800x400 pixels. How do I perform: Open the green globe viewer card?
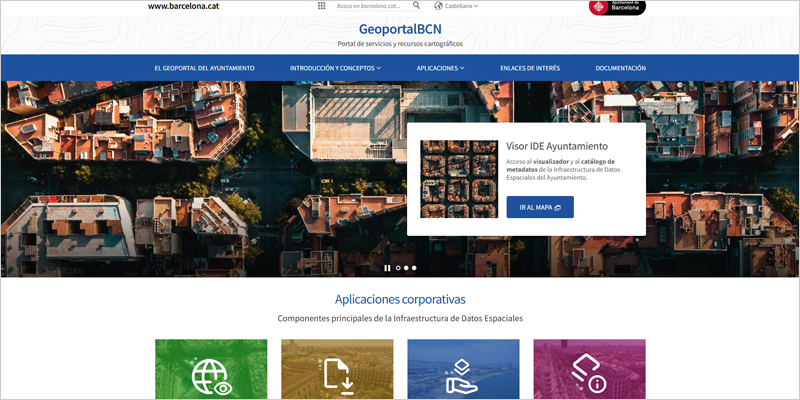211,369
